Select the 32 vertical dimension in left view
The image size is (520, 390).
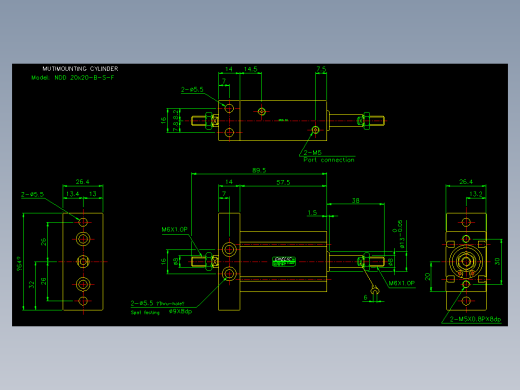click(x=32, y=285)
